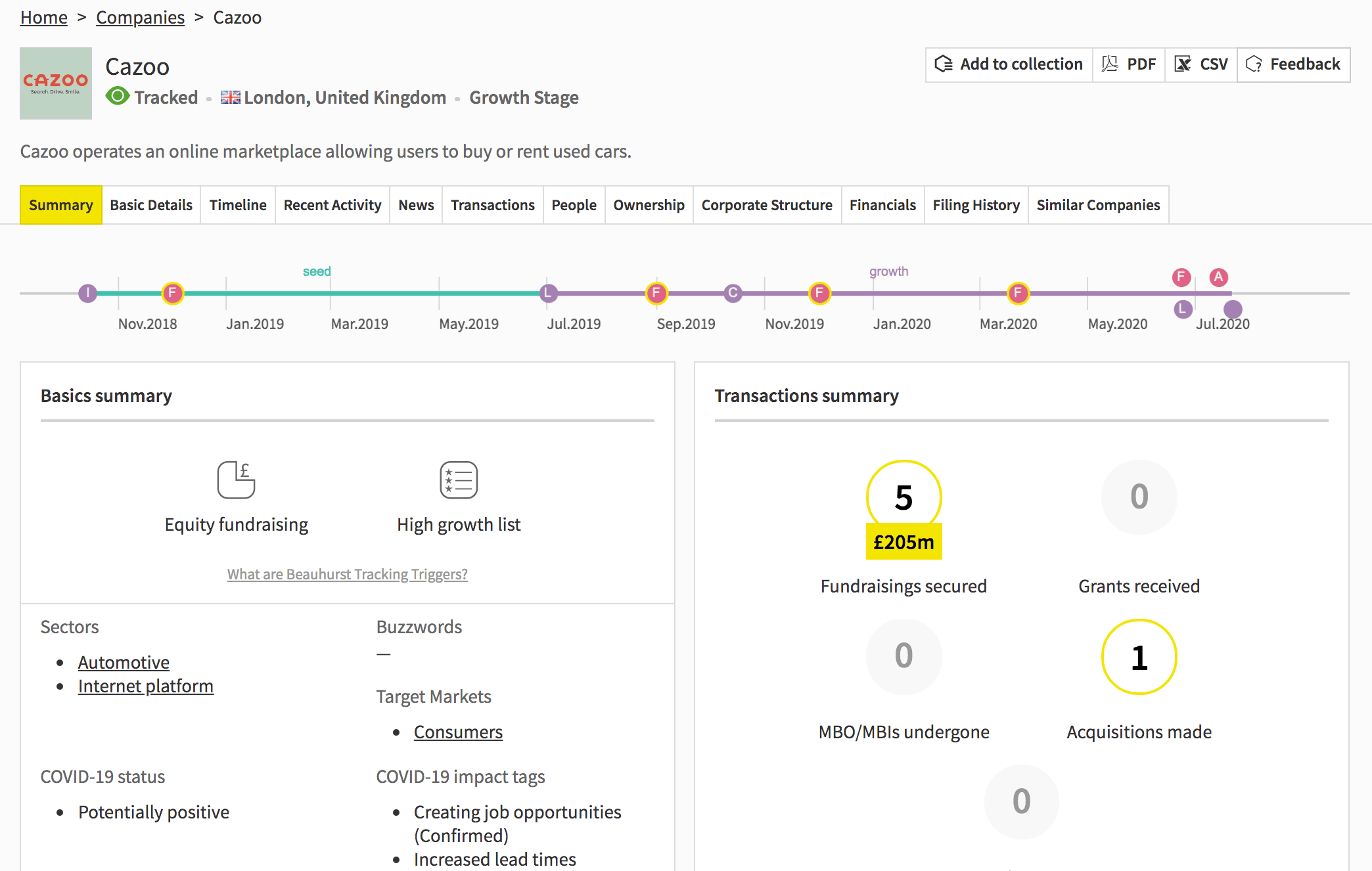Click the 1 Acquisitions made circle
Viewport: 1372px width, 871px height.
coord(1139,656)
